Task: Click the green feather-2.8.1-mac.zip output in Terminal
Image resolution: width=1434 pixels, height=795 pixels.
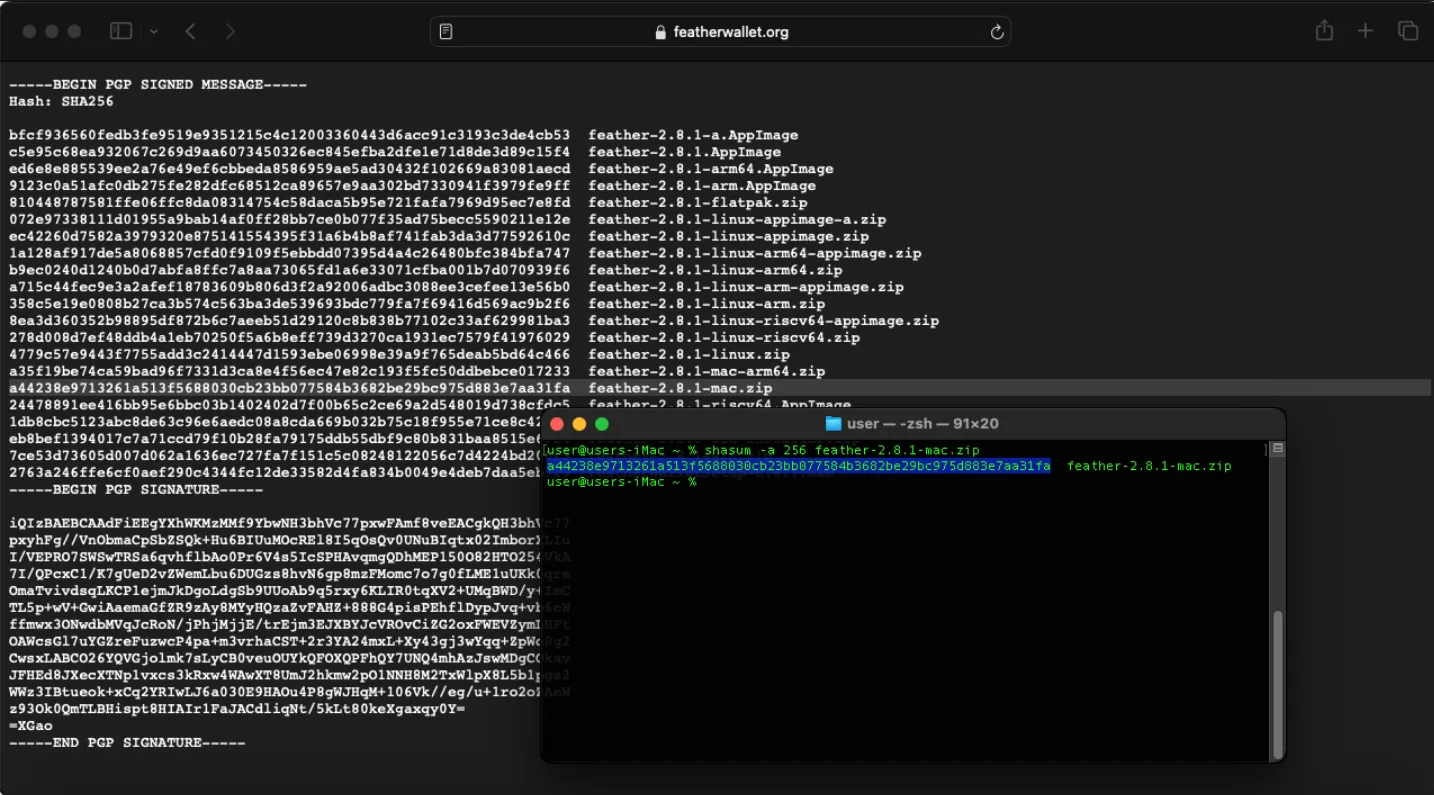Action: point(1149,466)
